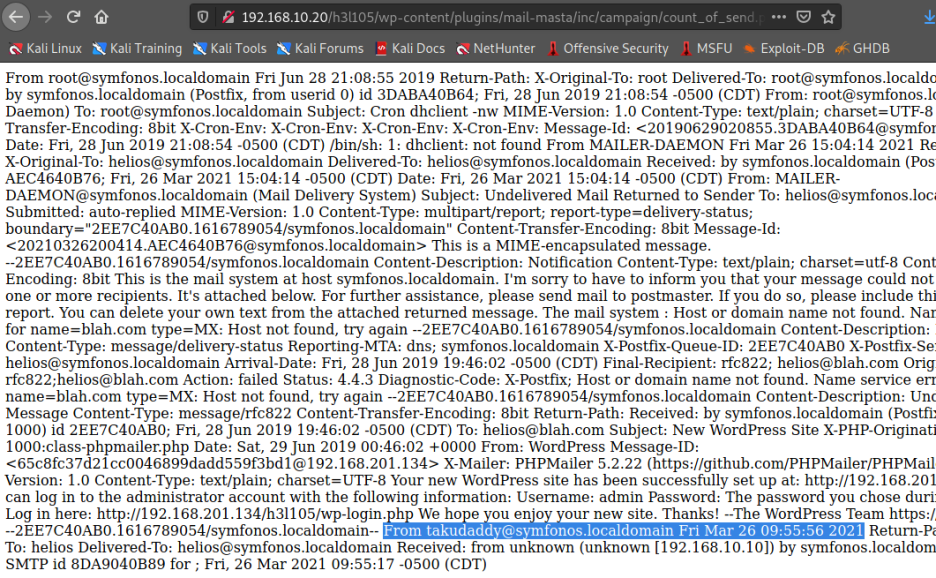The image size is (936, 578).
Task: Open GHDB bookmark
Action: (x=862, y=48)
